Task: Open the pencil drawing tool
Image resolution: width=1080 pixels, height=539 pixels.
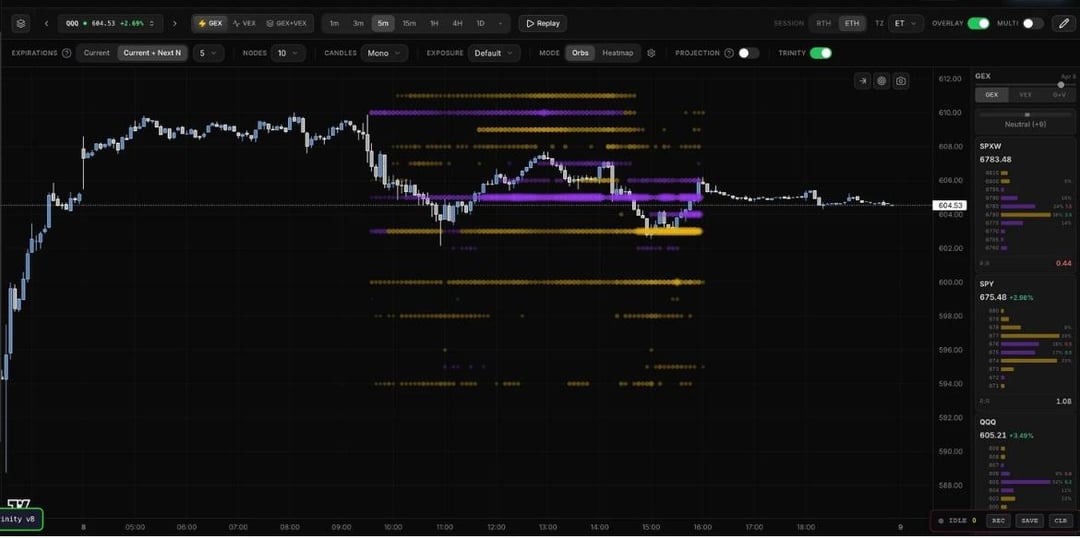Action: pyautogui.click(x=1064, y=23)
